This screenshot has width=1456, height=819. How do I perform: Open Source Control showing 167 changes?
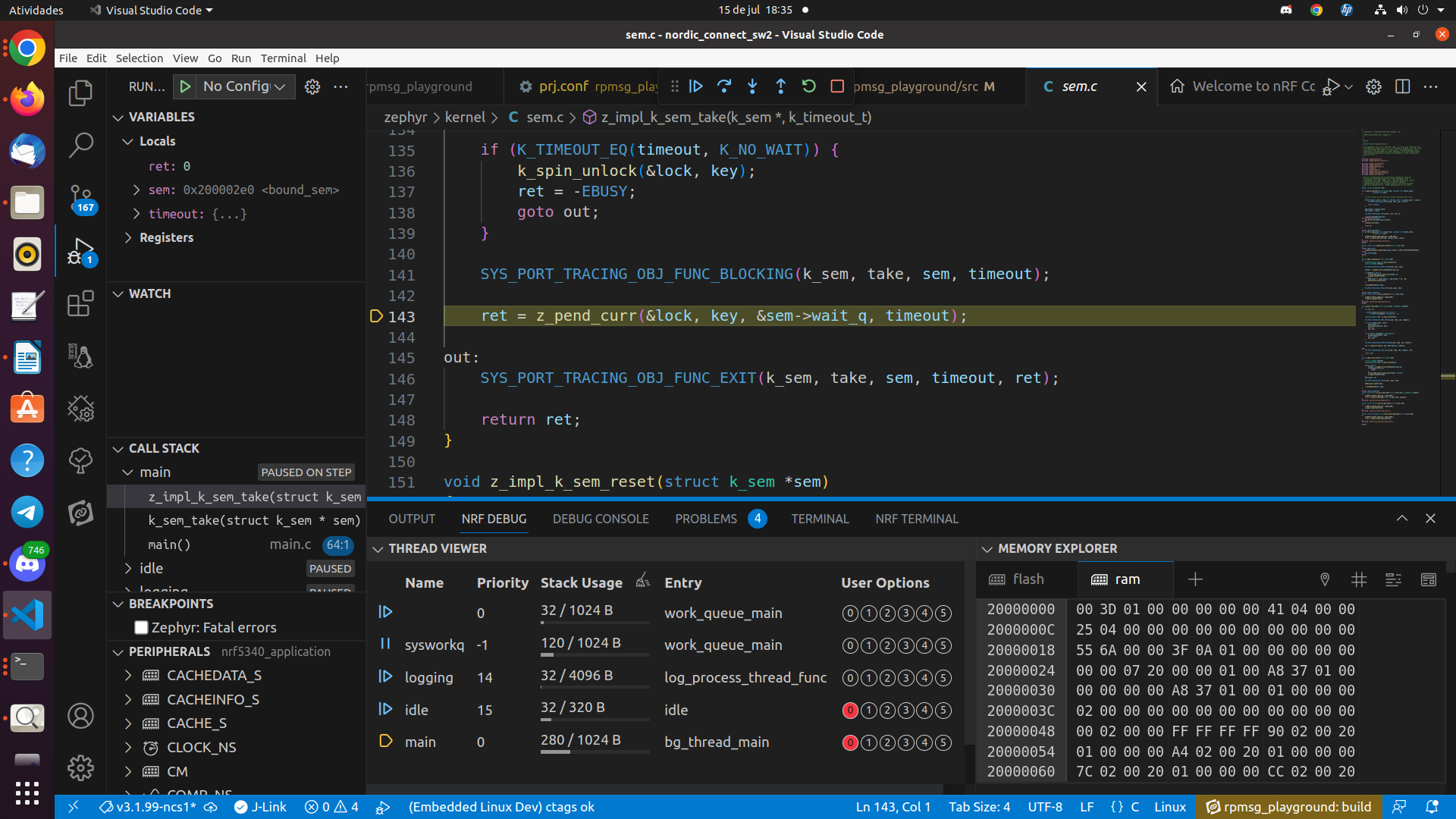pos(81,199)
